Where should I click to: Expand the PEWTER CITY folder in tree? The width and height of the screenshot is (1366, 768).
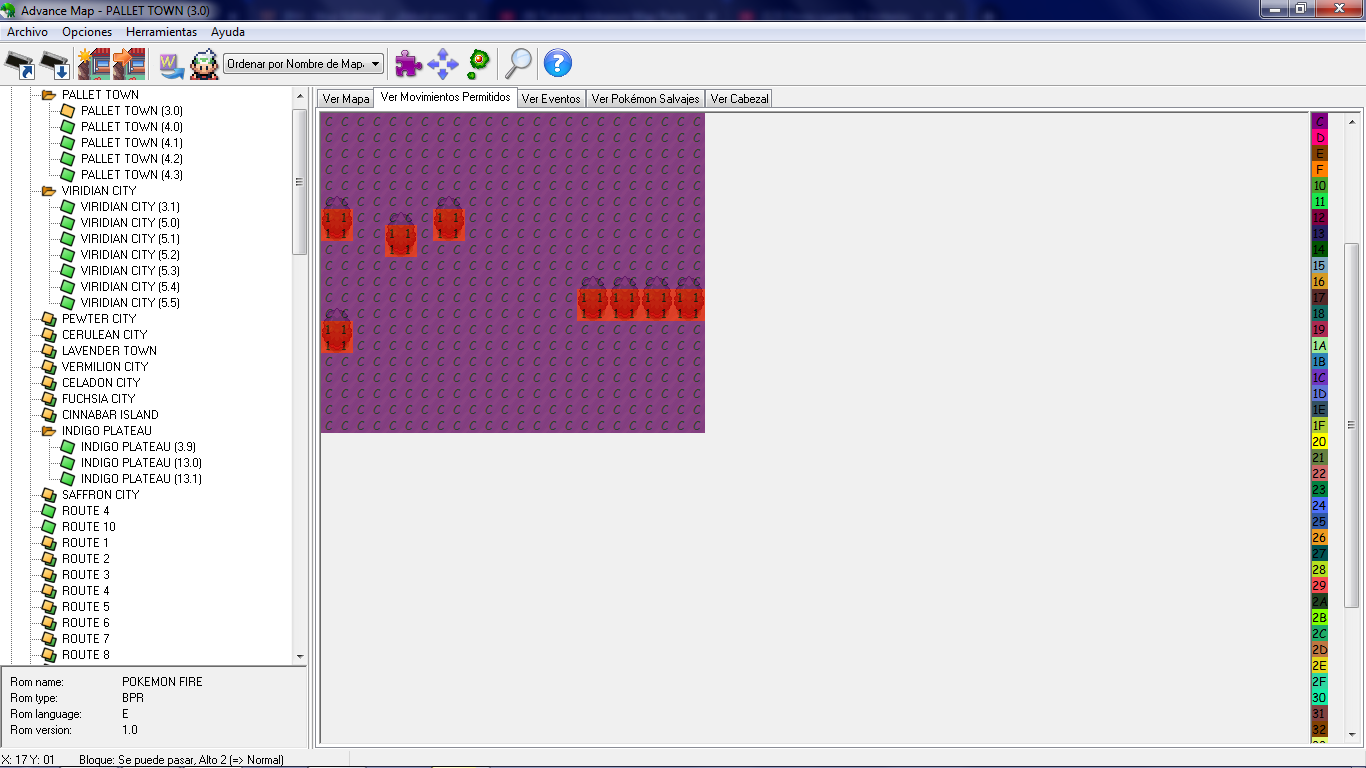click(47, 319)
